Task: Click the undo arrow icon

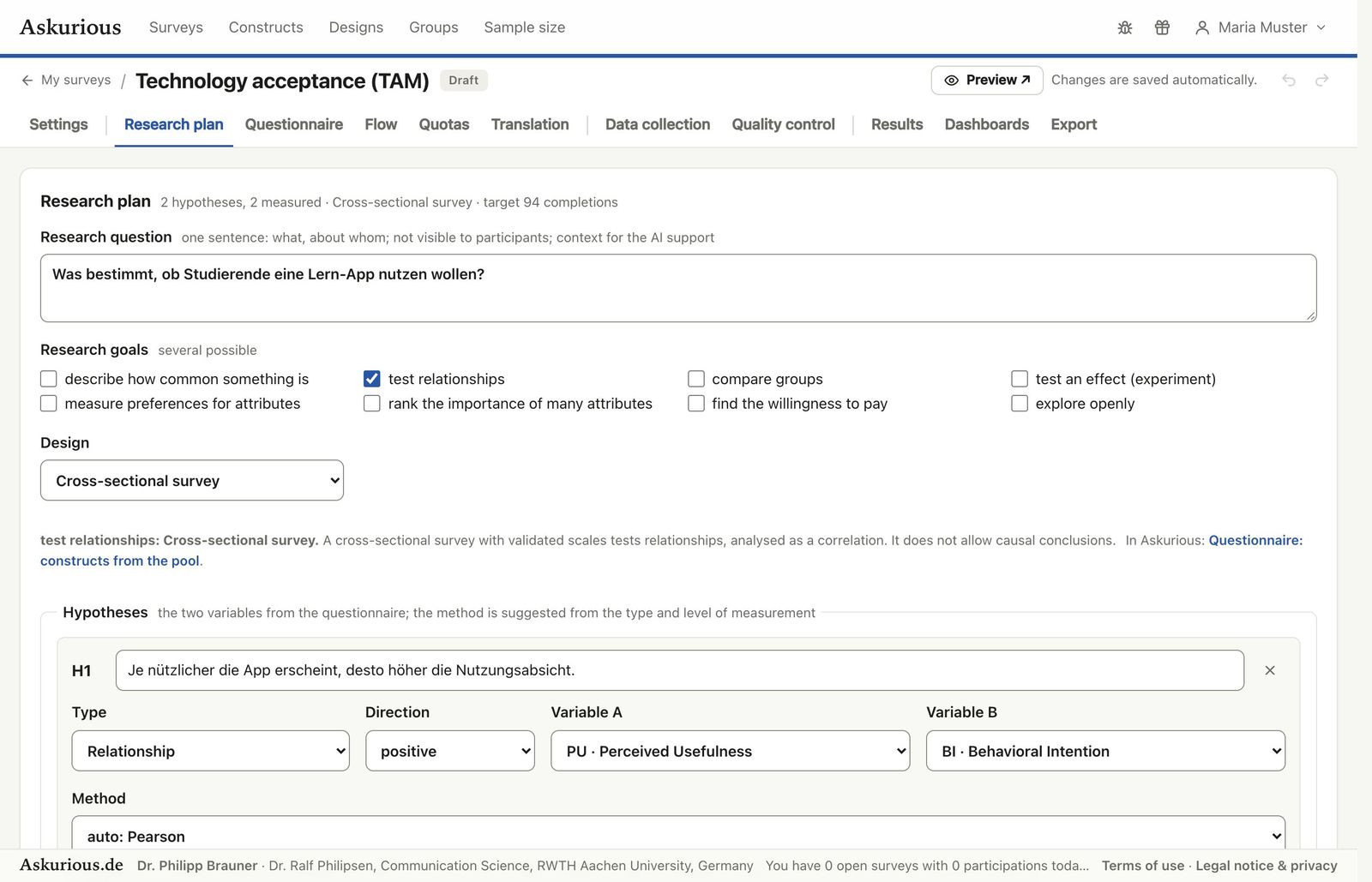Action: click(1289, 80)
